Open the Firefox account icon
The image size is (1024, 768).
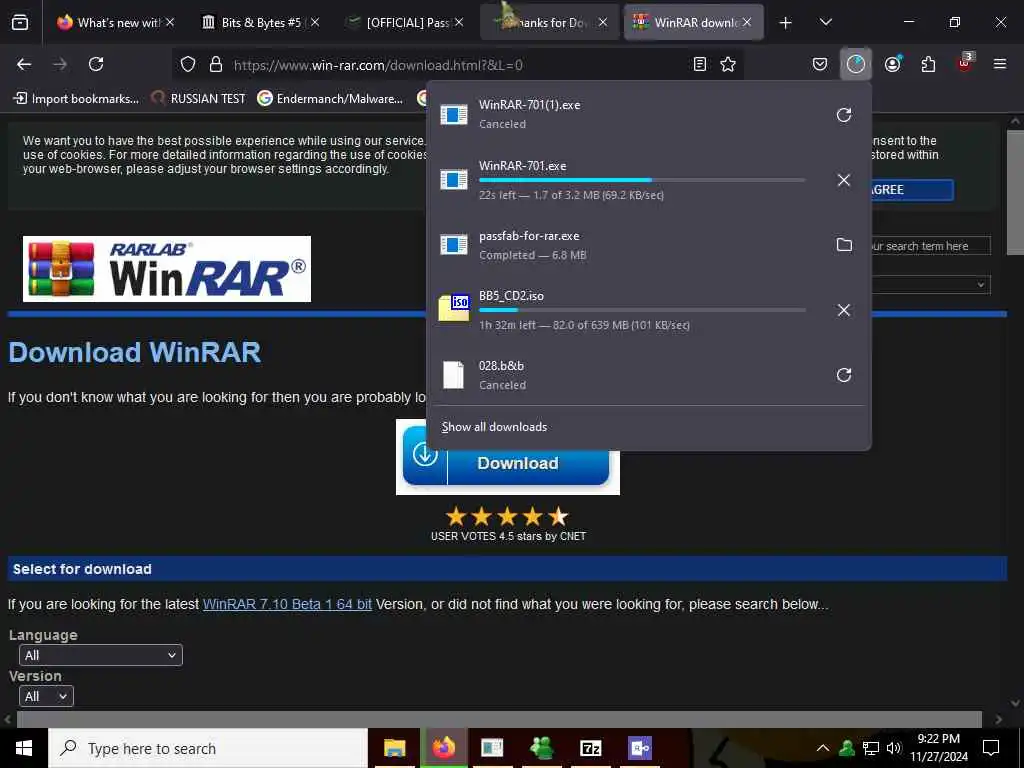click(x=892, y=64)
